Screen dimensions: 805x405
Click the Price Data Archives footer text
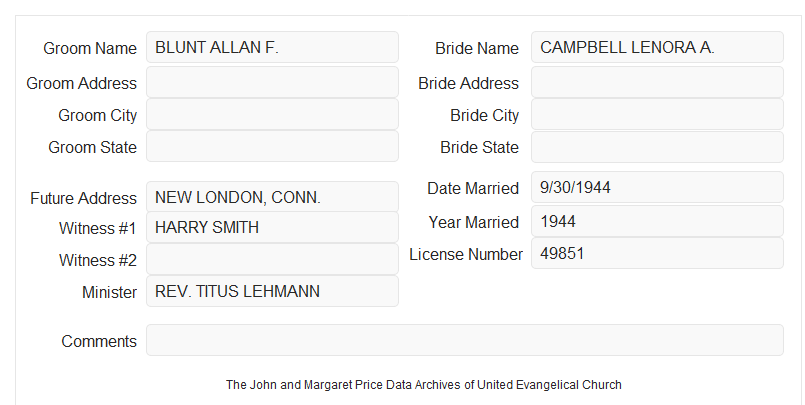click(x=424, y=384)
